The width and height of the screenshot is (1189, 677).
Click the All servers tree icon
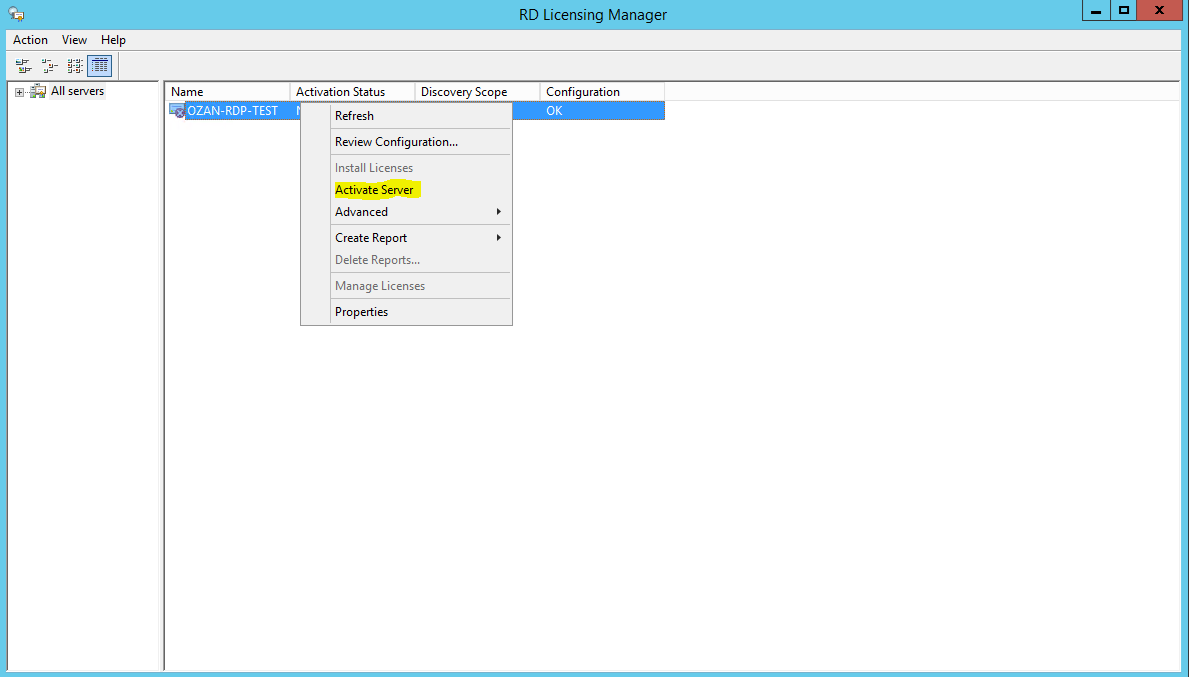[x=38, y=92]
